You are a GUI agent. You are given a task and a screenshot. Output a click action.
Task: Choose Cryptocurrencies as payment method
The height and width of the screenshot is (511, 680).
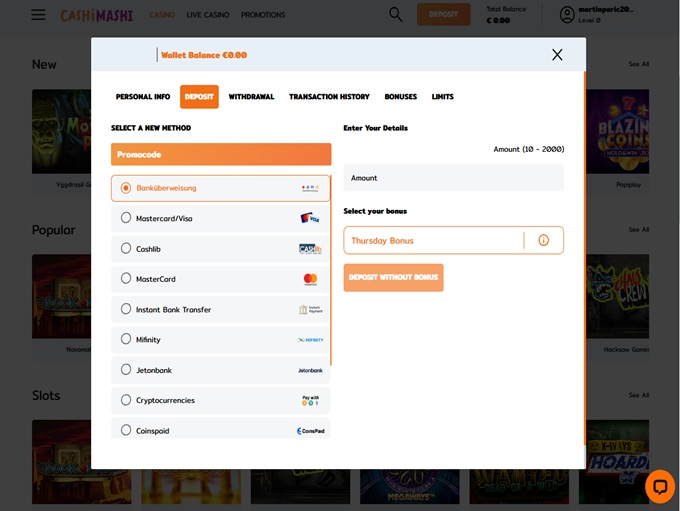[165, 400]
